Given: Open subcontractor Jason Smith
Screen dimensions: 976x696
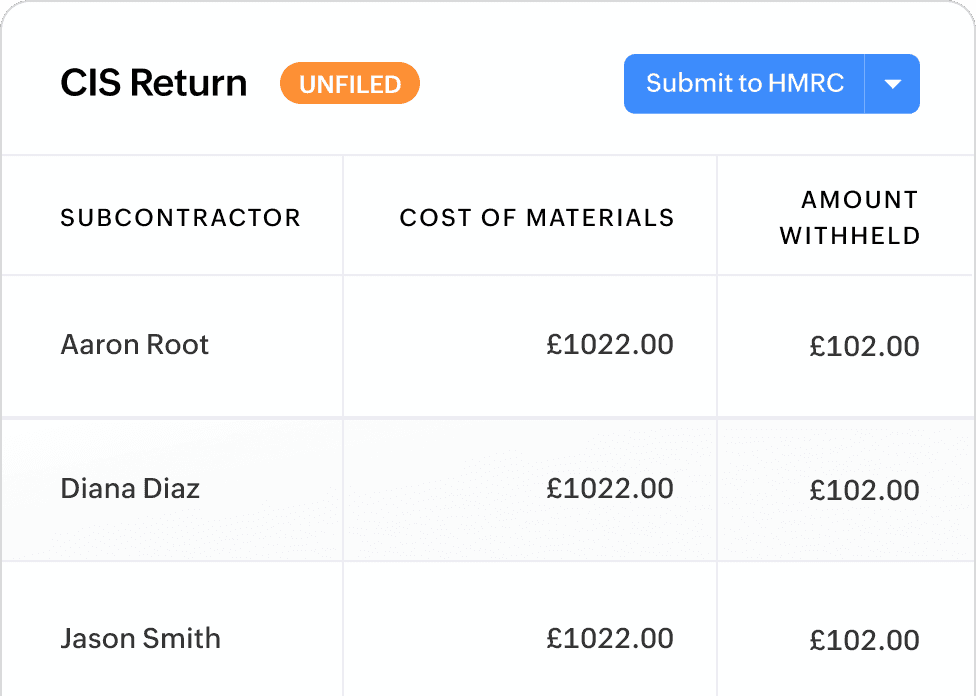Looking at the screenshot, I should (140, 639).
